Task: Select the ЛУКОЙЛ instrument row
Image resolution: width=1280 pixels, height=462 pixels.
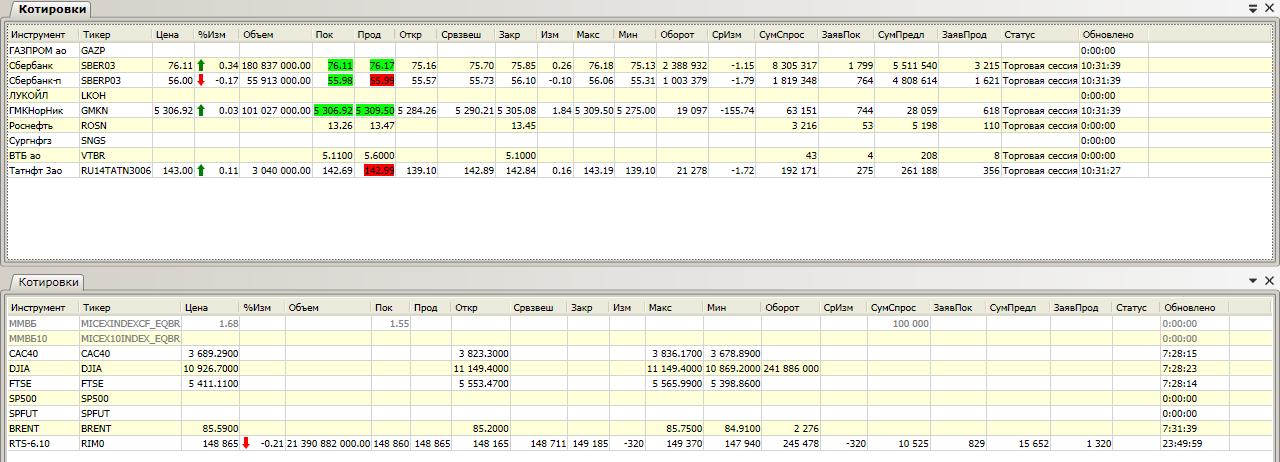Action: tap(640, 95)
